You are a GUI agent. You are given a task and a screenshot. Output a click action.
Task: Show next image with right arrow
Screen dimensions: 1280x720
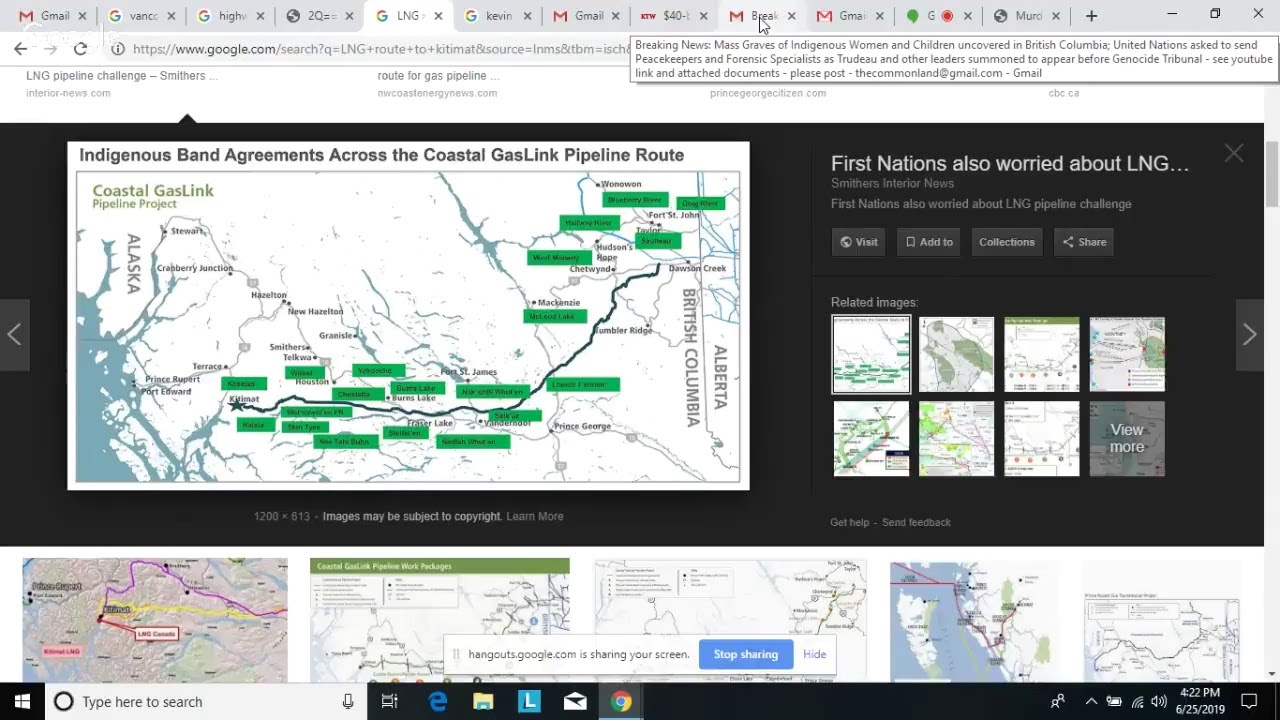point(1249,335)
